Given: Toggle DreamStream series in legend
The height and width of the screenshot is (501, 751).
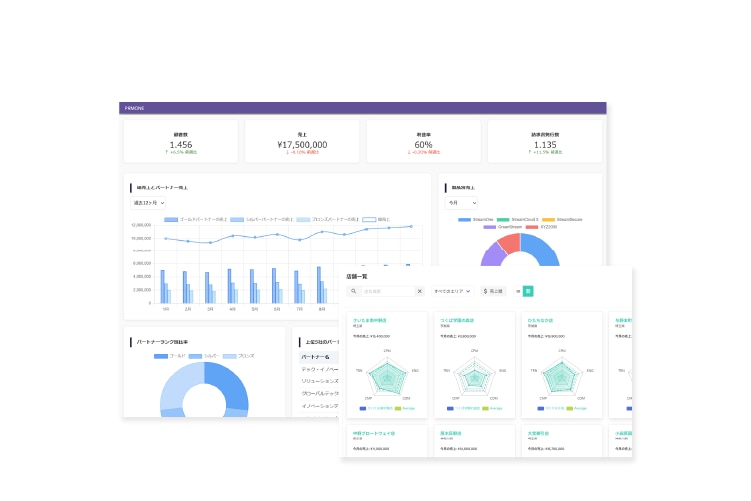Looking at the screenshot, I should point(490,227).
